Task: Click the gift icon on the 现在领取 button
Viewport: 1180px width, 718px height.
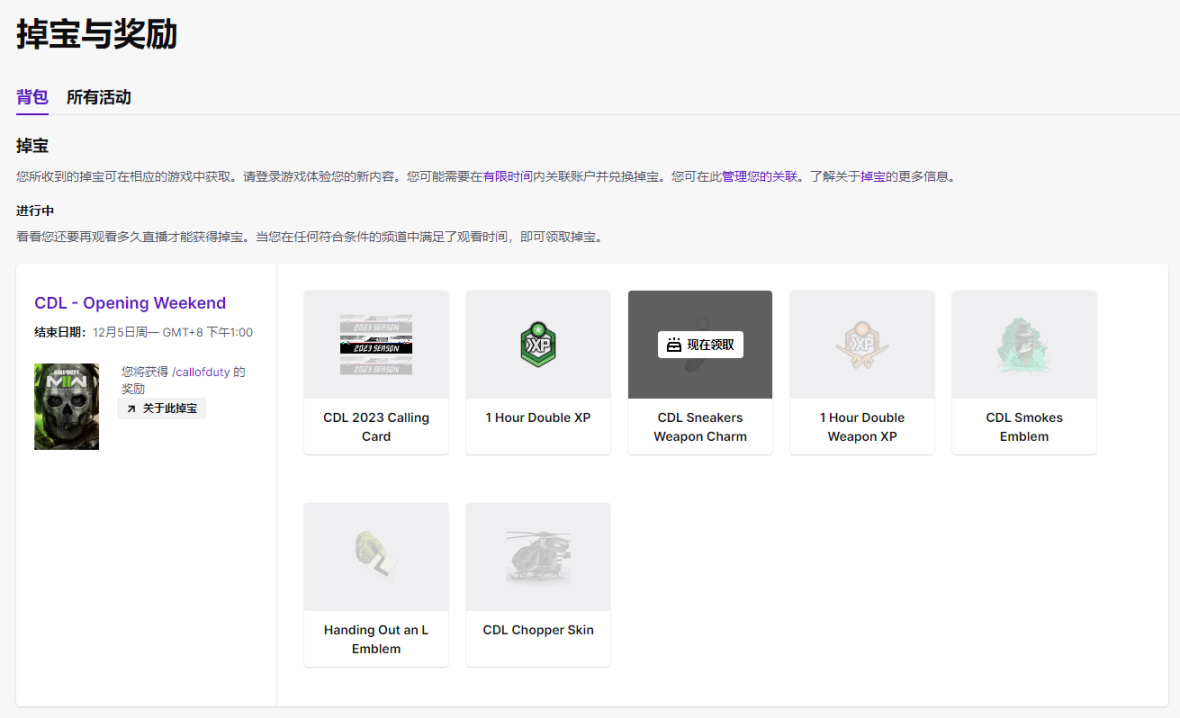Action: click(674, 345)
